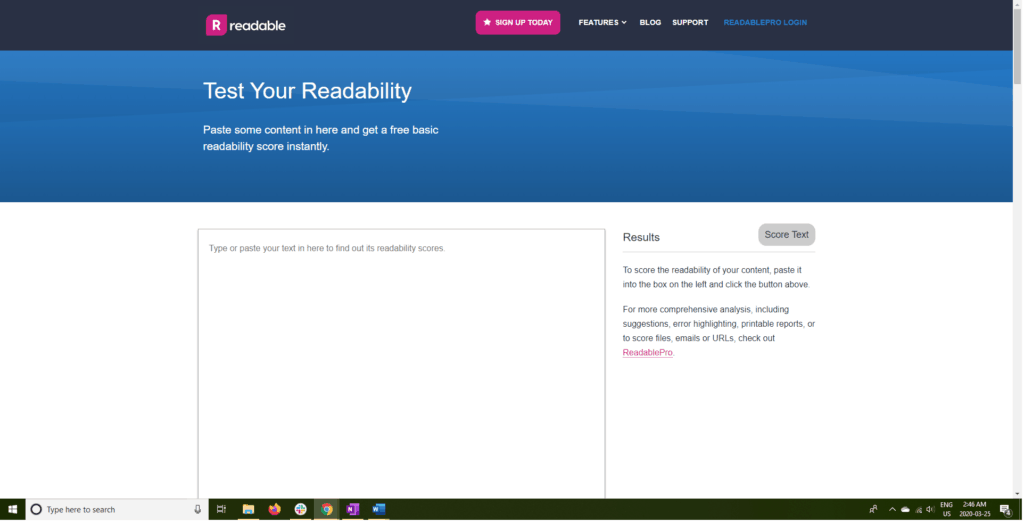Open the Slack taskbar icon
The height and width of the screenshot is (522, 1024).
300,510
